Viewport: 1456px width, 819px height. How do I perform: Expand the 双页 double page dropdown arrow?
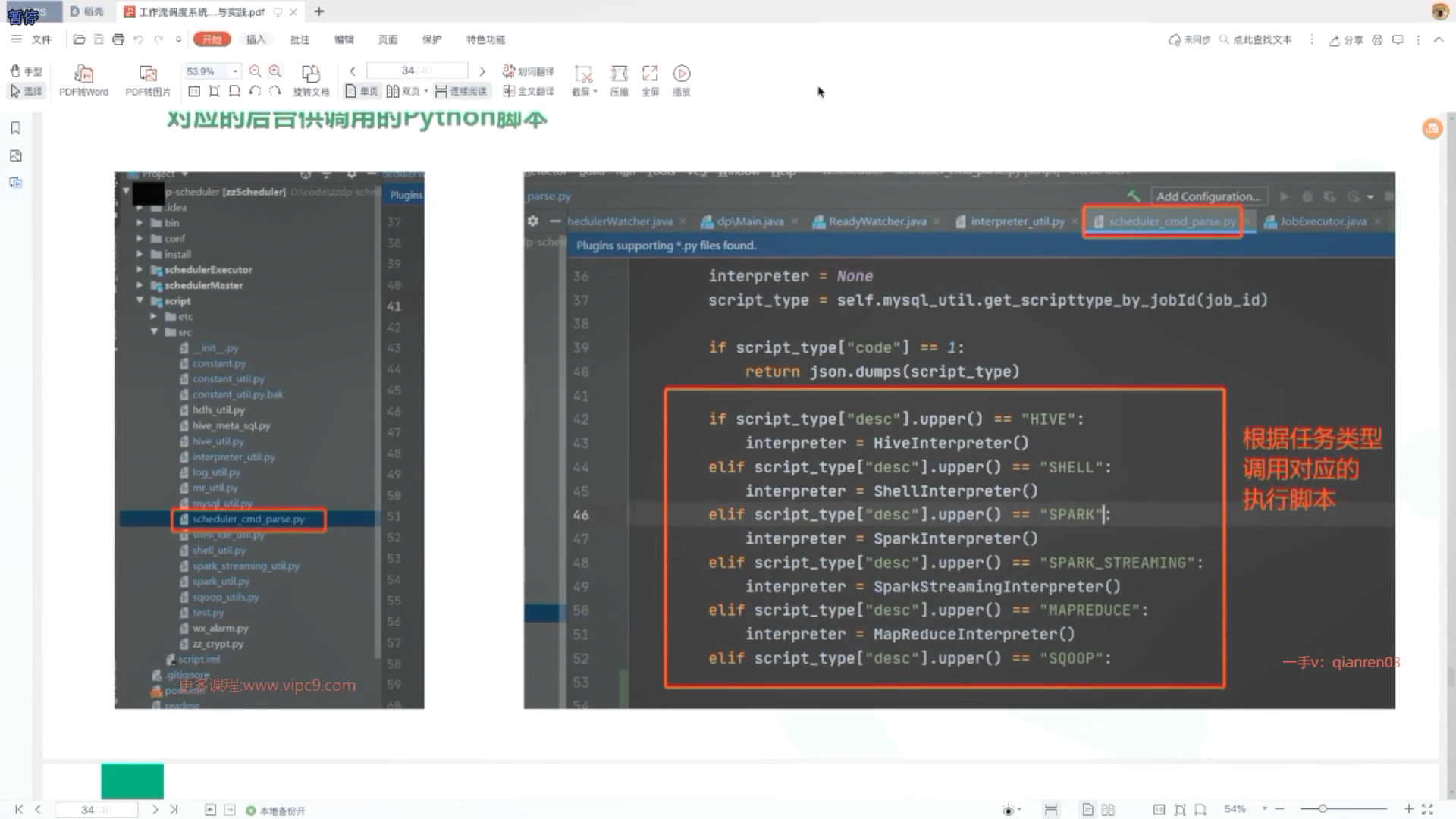[426, 91]
